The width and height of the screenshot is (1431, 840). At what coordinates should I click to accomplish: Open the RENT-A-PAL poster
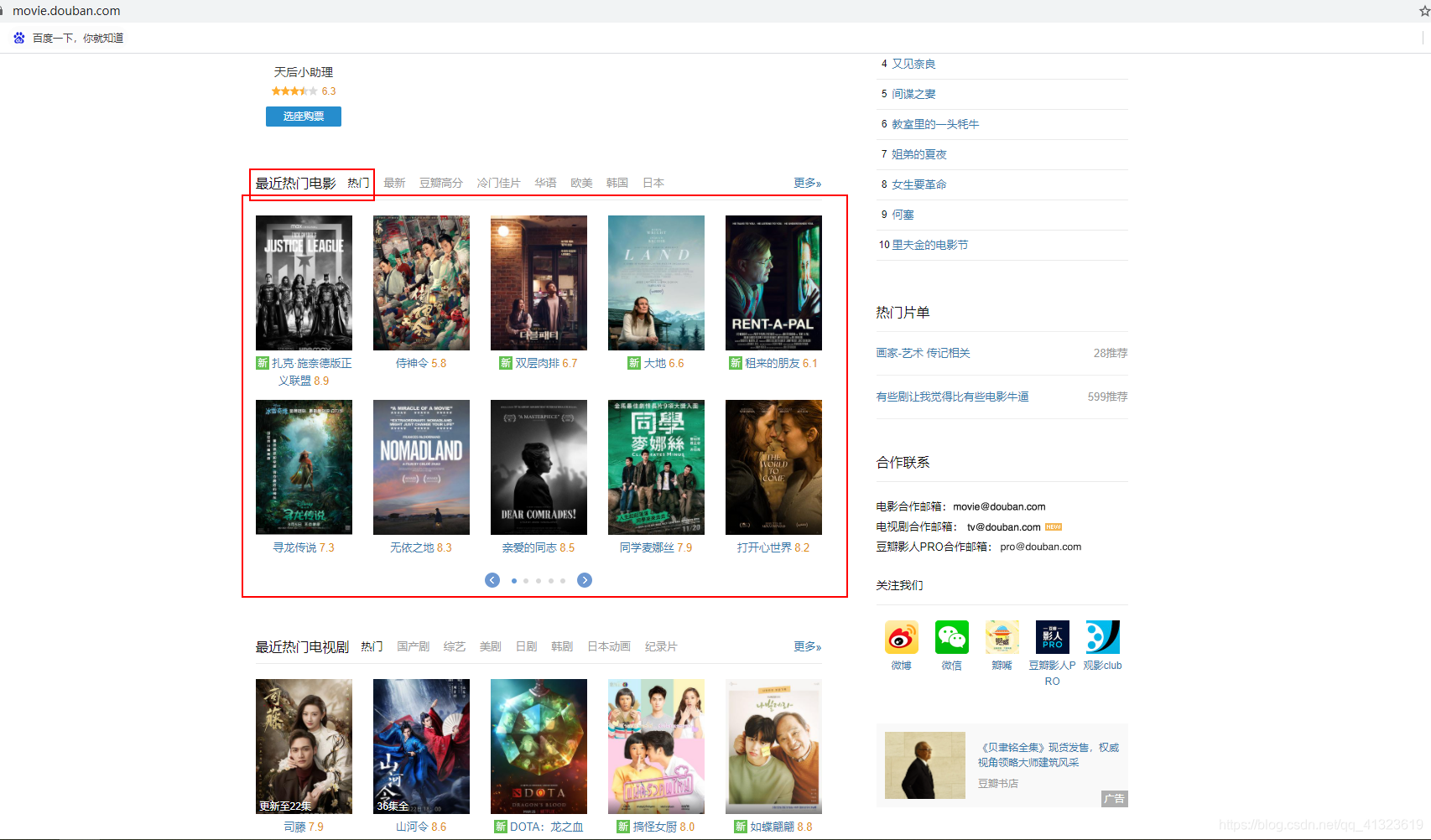point(773,283)
